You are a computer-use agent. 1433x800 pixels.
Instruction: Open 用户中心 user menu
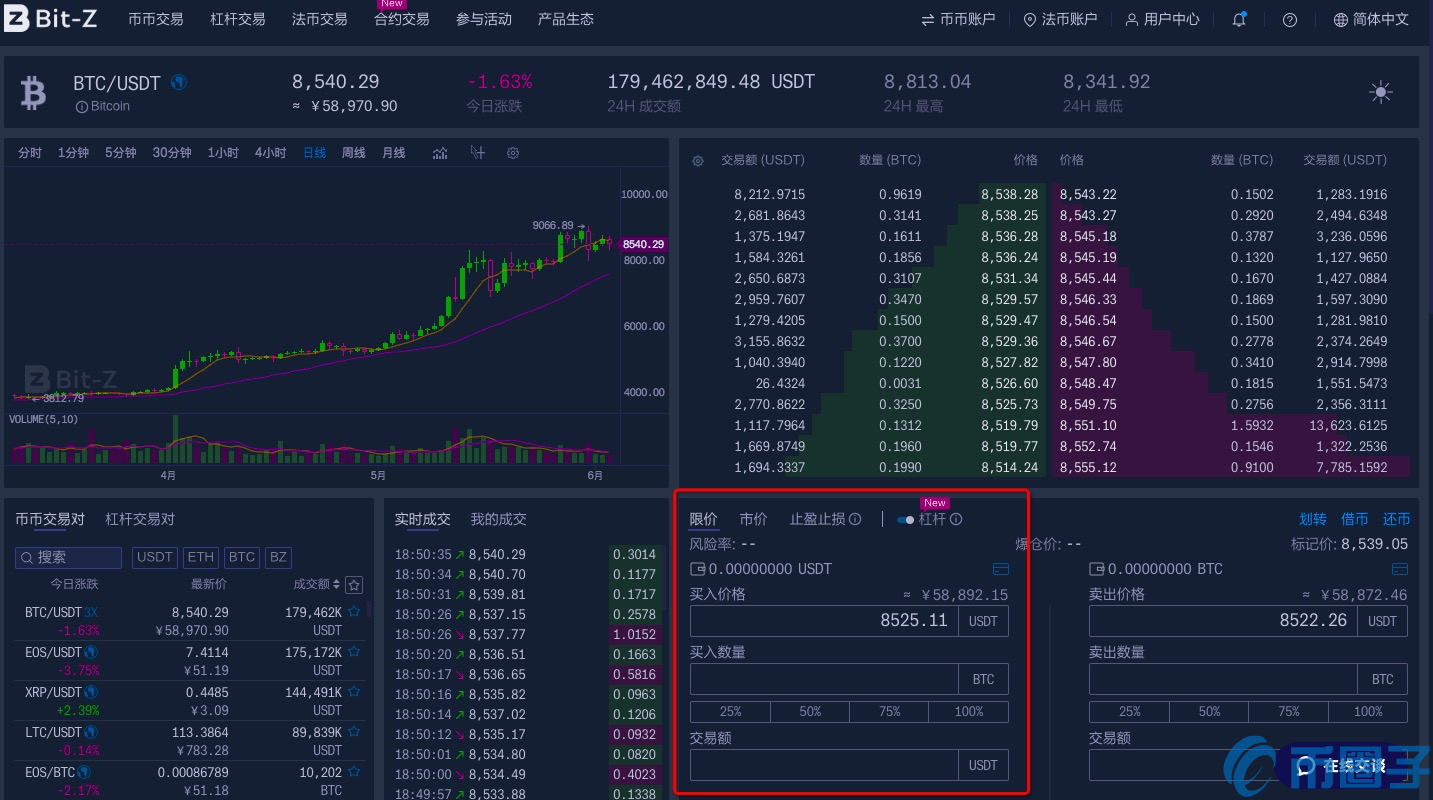1162,19
